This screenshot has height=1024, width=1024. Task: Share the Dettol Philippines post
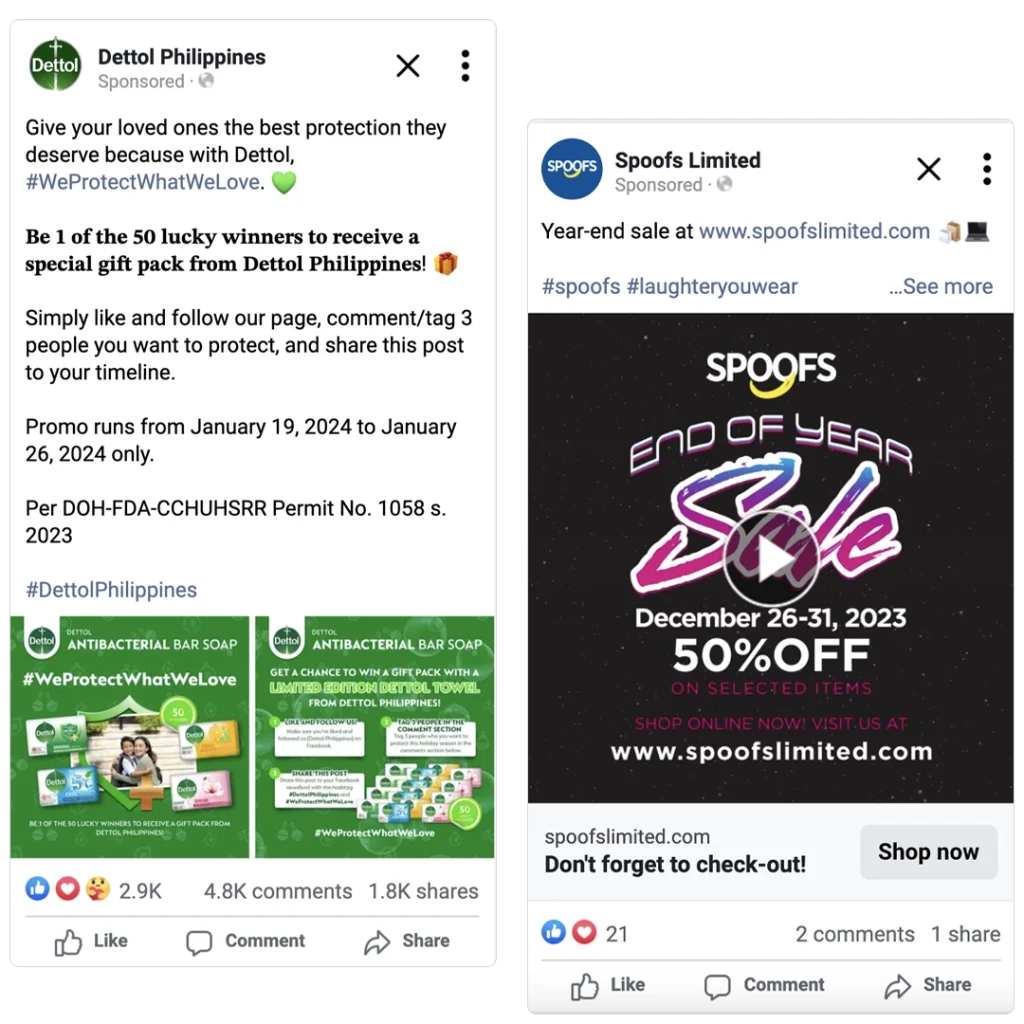click(x=407, y=941)
